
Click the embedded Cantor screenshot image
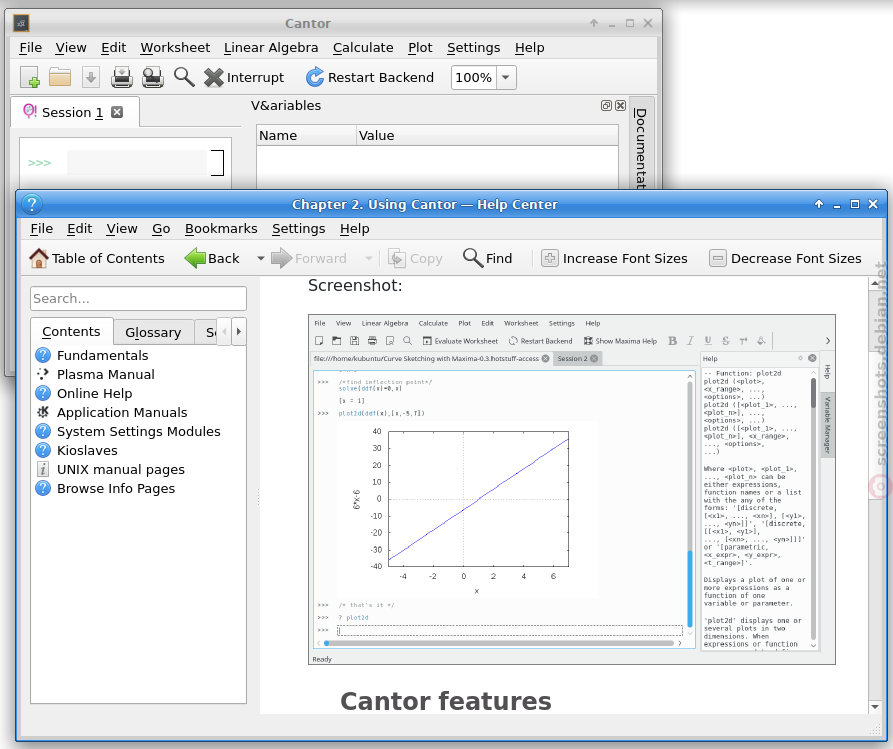tap(572, 489)
